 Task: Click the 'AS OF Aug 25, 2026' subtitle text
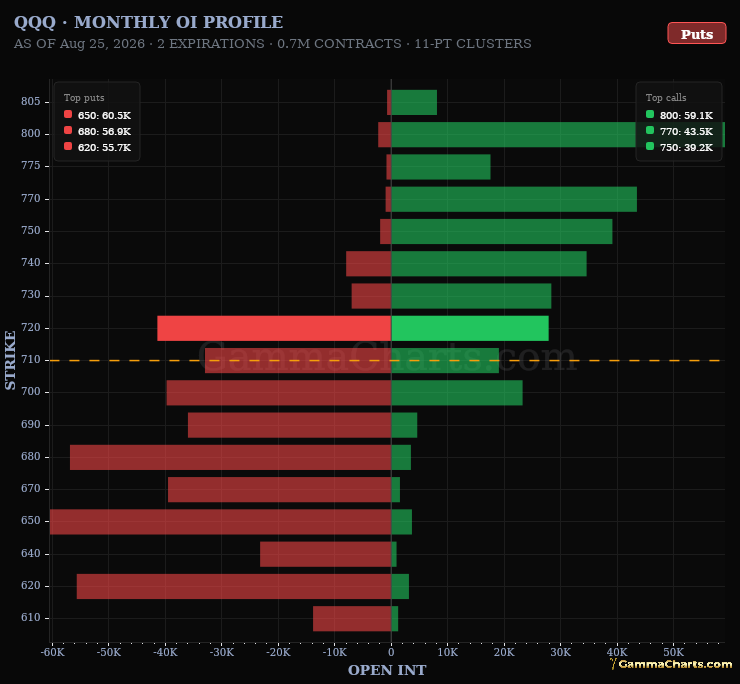79,43
